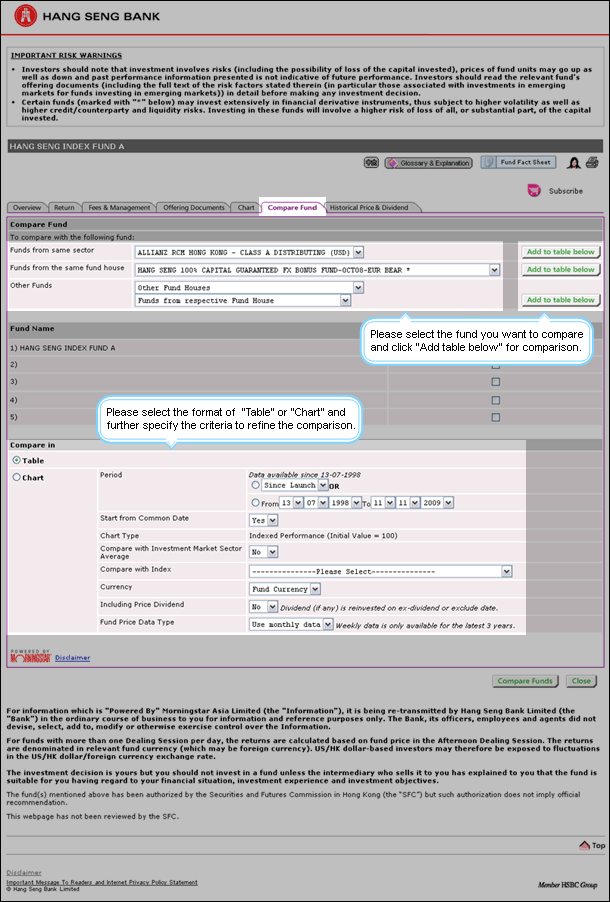Click the woman assistant icon
Screen dimensions: 610x902
coord(574,163)
